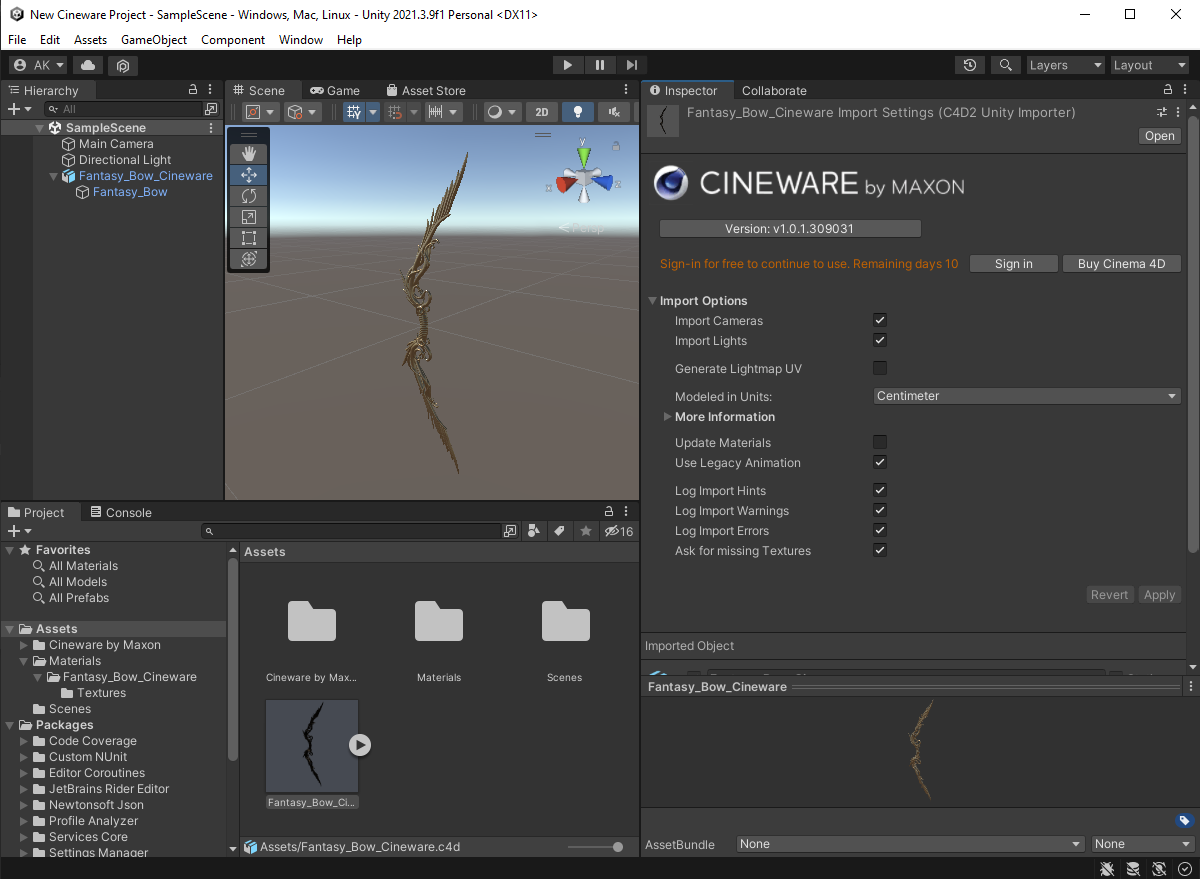Select the Rect transform tool

[249, 238]
